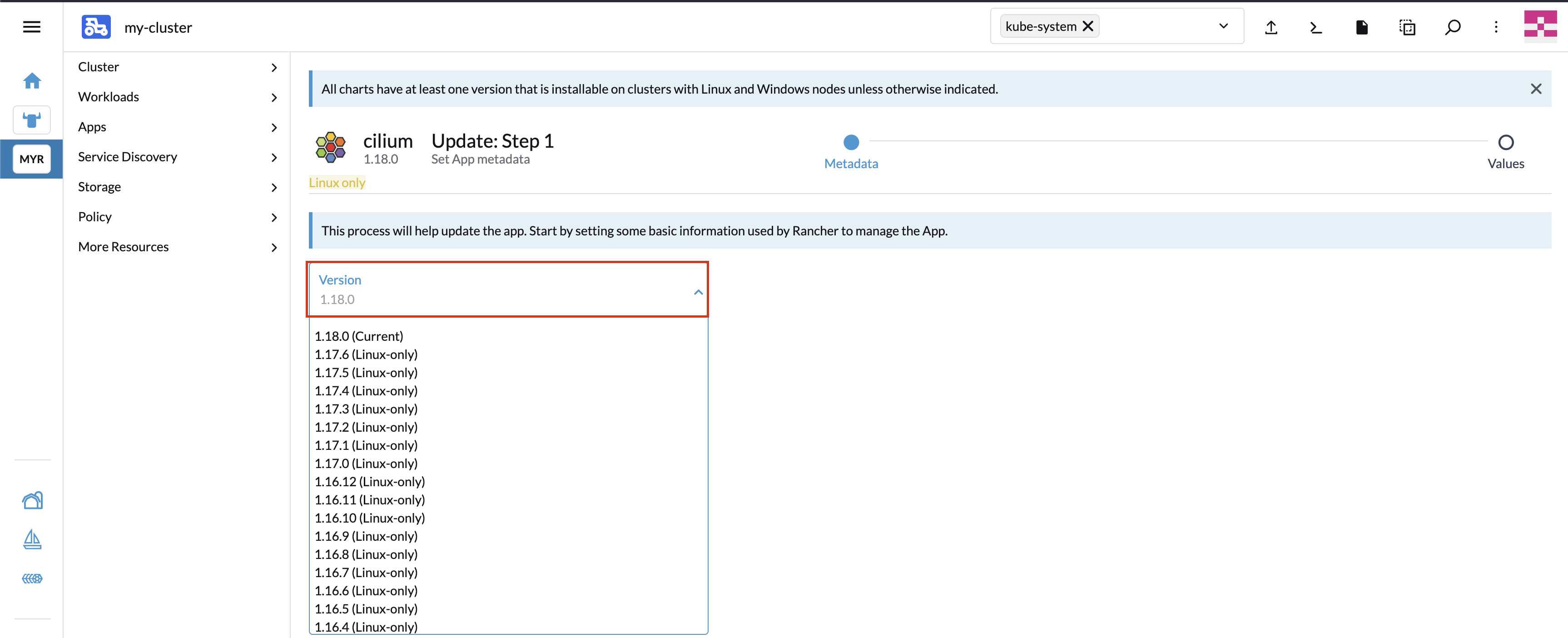Expand the More Resources menu
This screenshot has width=1568, height=638.
(x=177, y=247)
